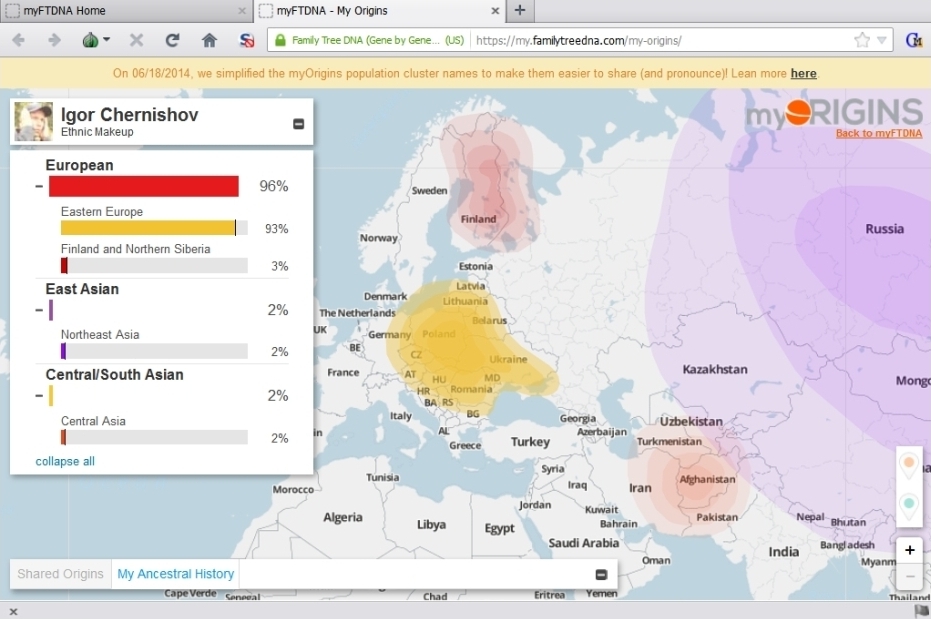Zoom out on the map
931x619 pixels.
(x=910, y=576)
